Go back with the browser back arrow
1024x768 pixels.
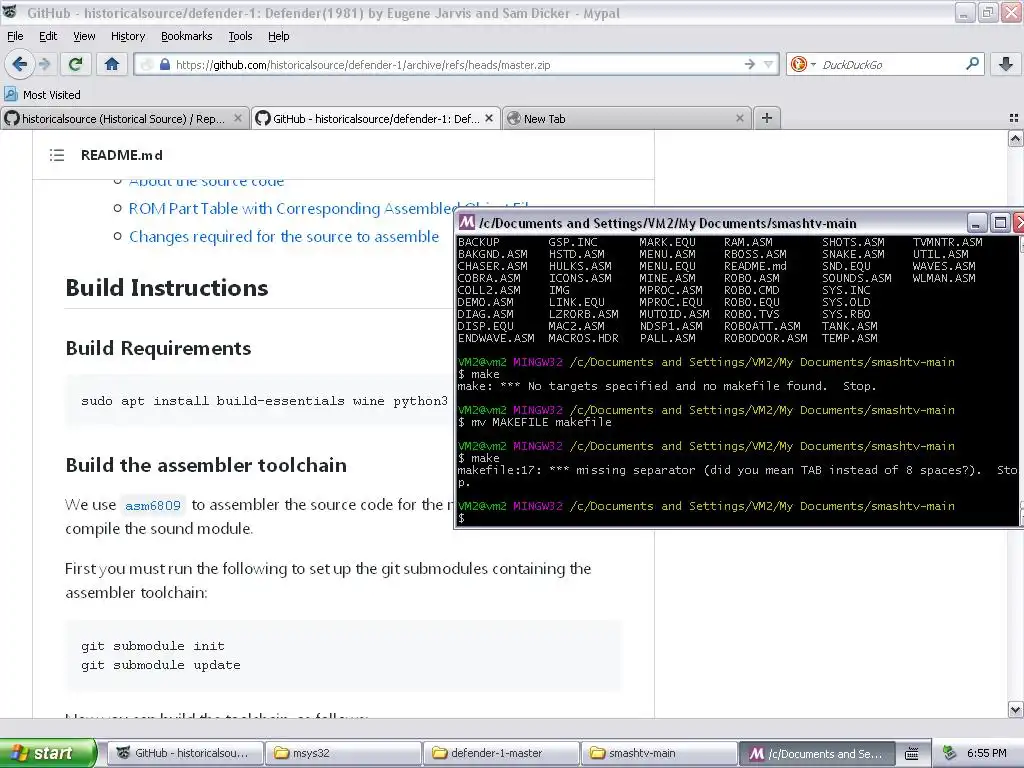click(20, 64)
